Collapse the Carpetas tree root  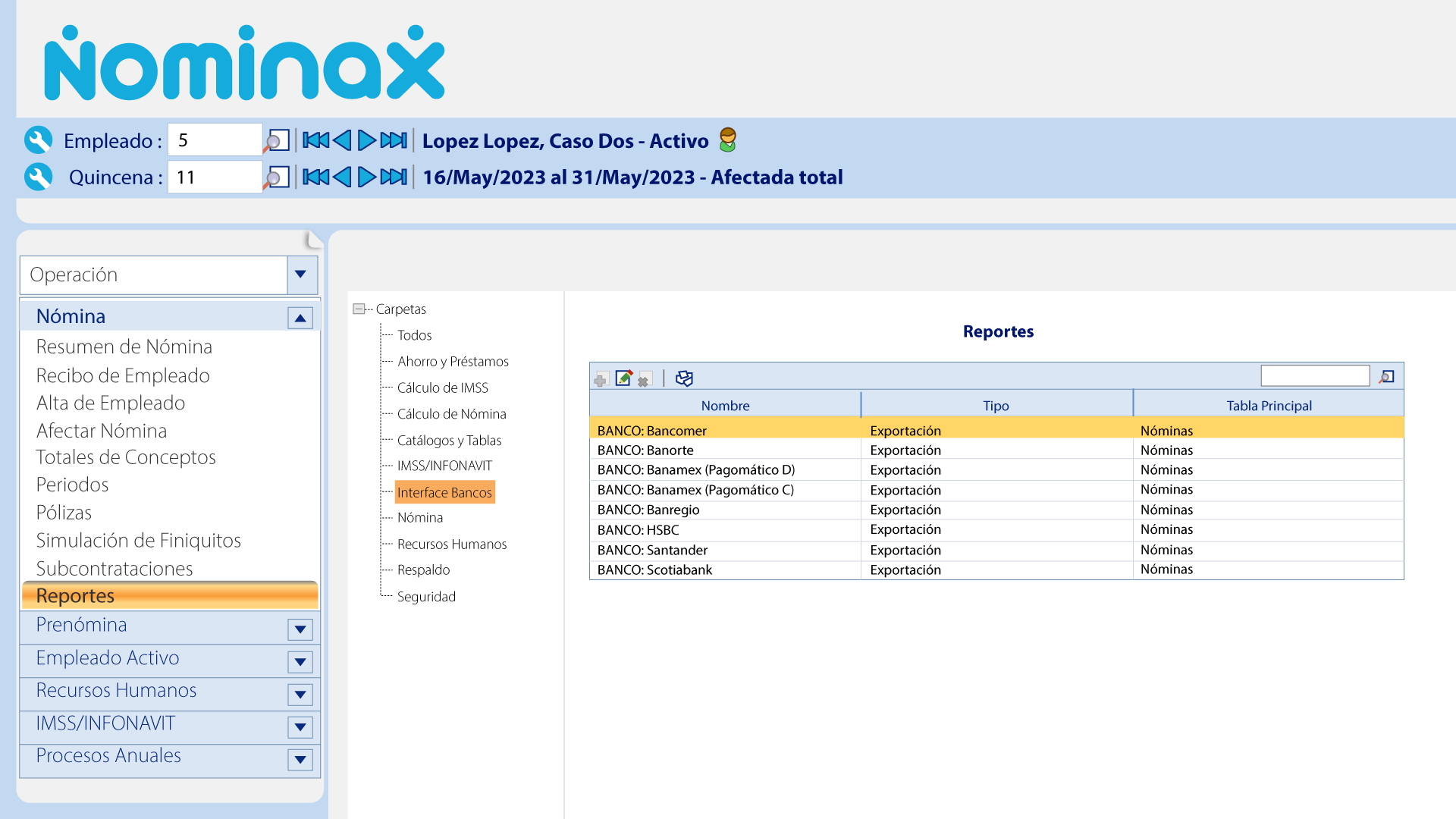pyautogui.click(x=359, y=309)
